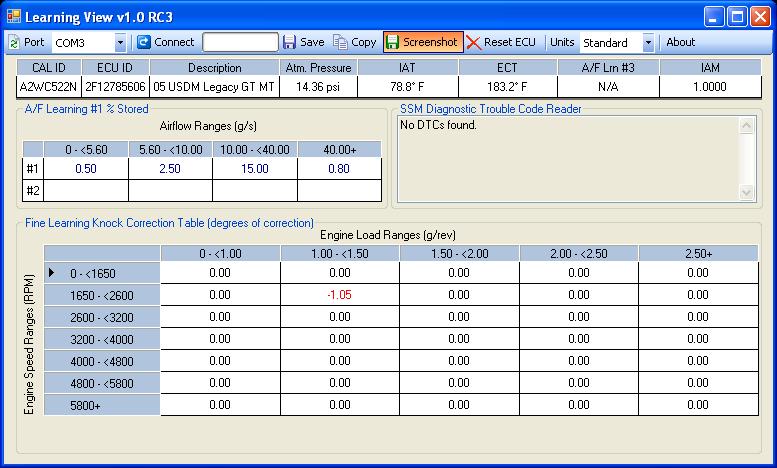Select the A/F learning value 0.50
This screenshot has height=468, width=777.
pos(86,169)
